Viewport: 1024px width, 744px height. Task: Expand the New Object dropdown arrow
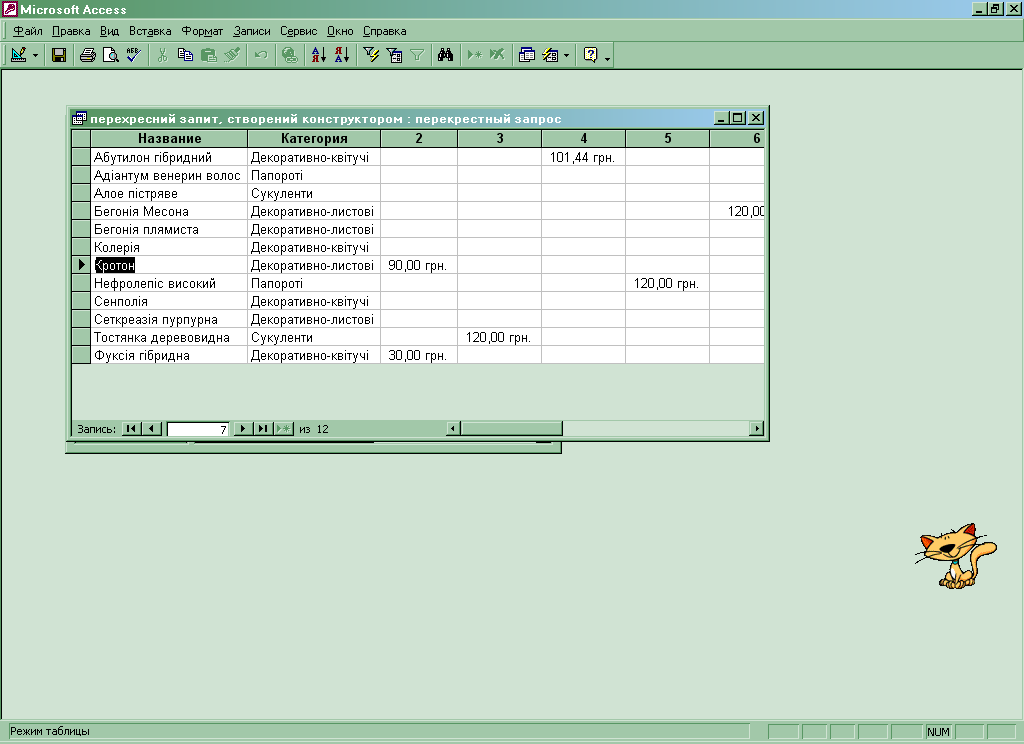pos(566,56)
